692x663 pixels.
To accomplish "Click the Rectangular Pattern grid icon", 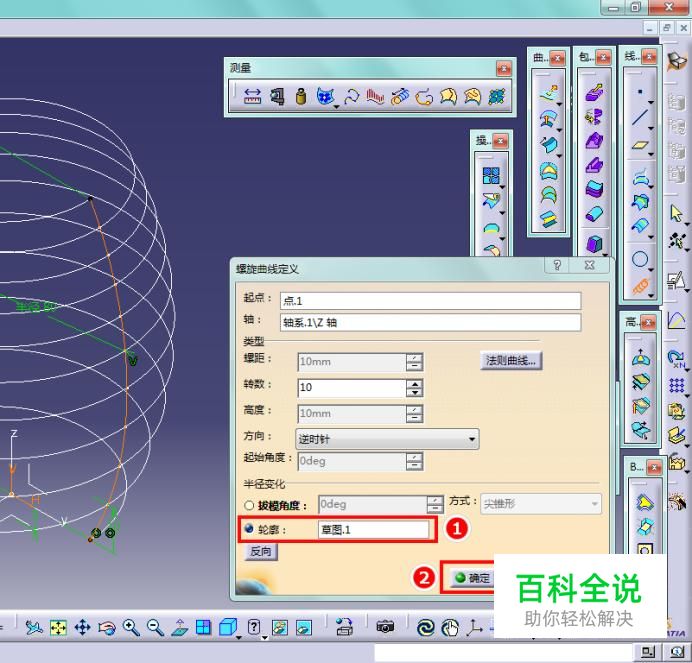I will pos(677,384).
